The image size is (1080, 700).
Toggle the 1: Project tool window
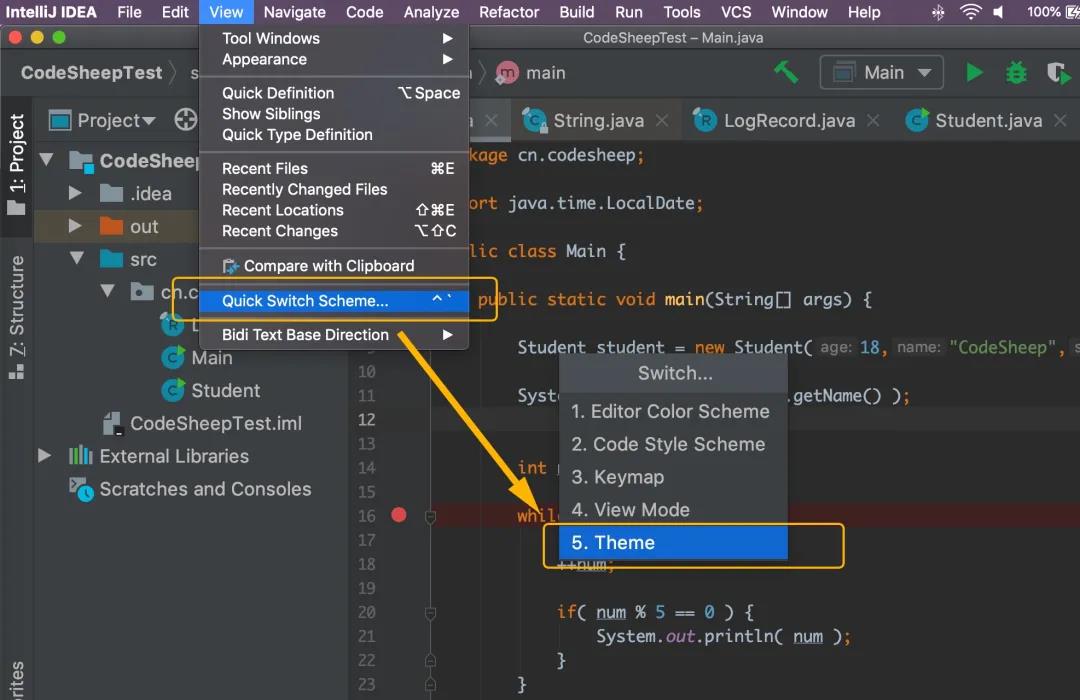pyautogui.click(x=17, y=164)
